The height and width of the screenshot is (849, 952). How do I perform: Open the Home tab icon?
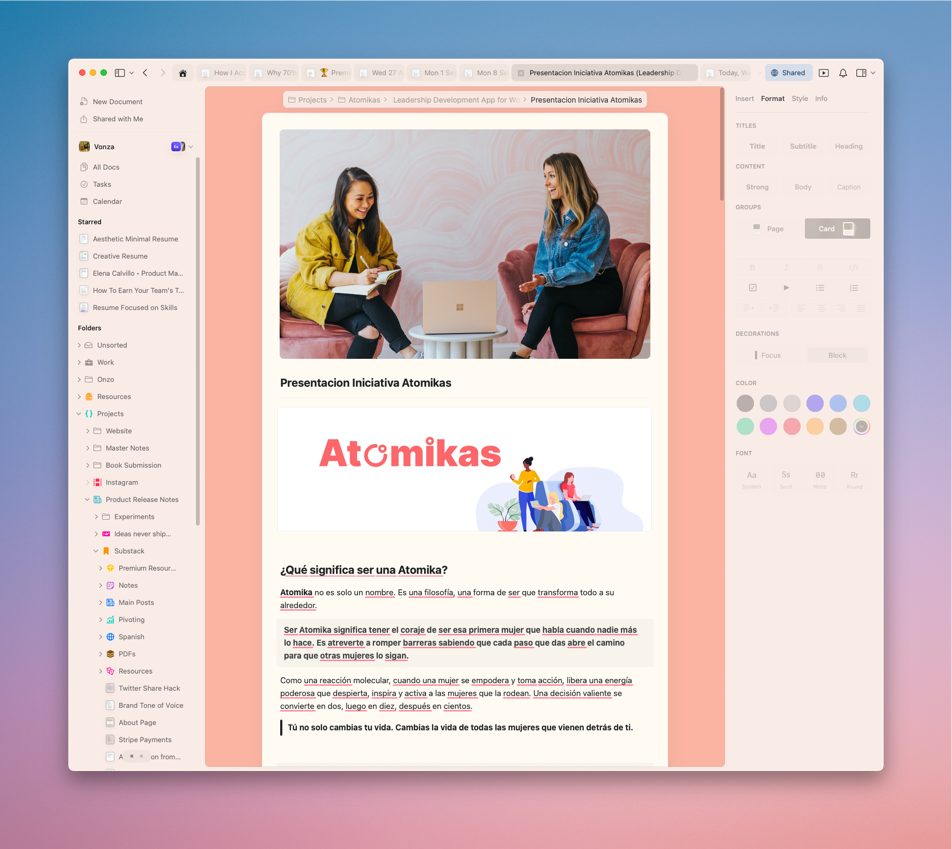183,73
